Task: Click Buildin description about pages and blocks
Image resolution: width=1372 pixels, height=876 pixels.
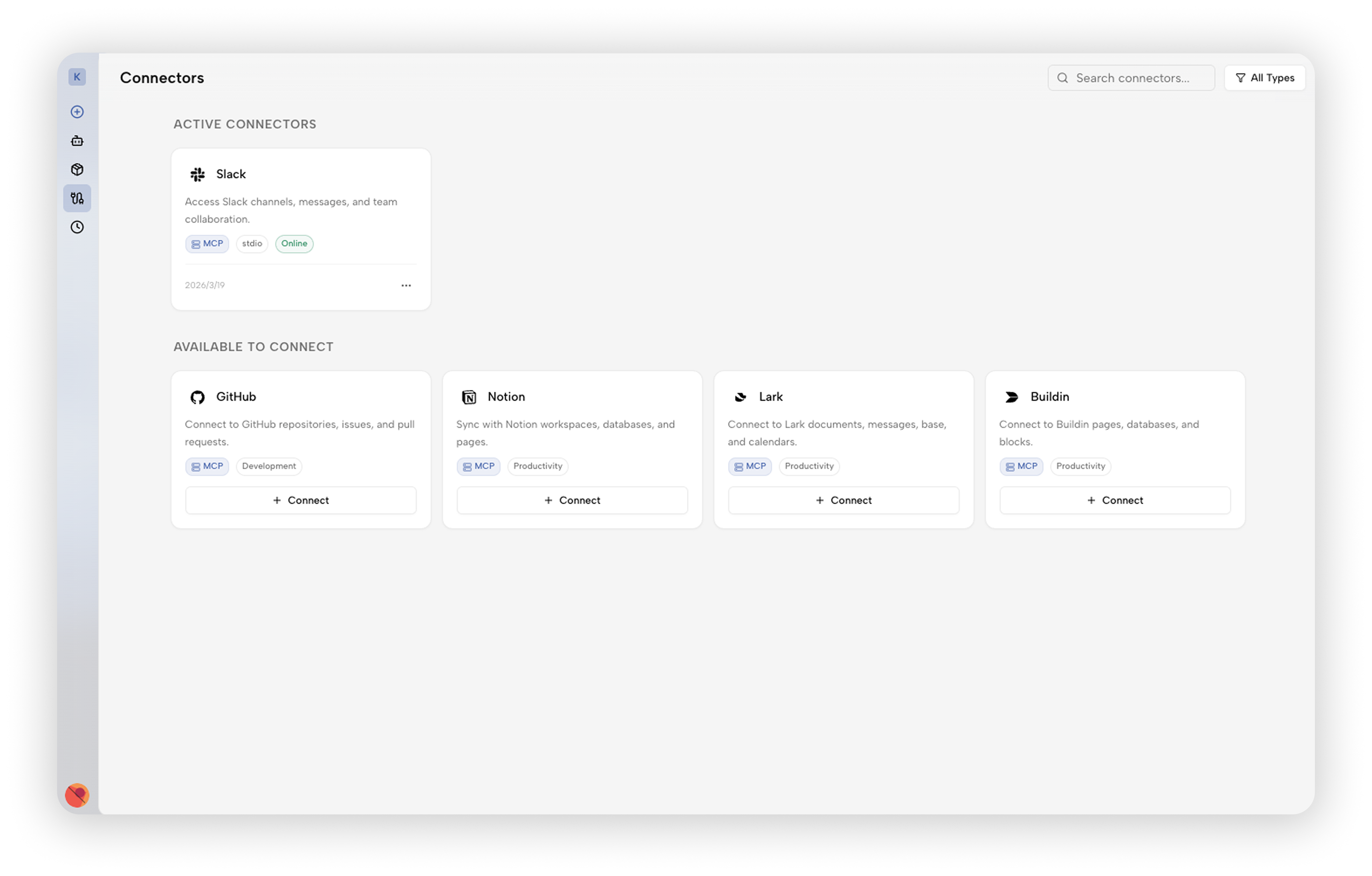Action: tap(1099, 433)
